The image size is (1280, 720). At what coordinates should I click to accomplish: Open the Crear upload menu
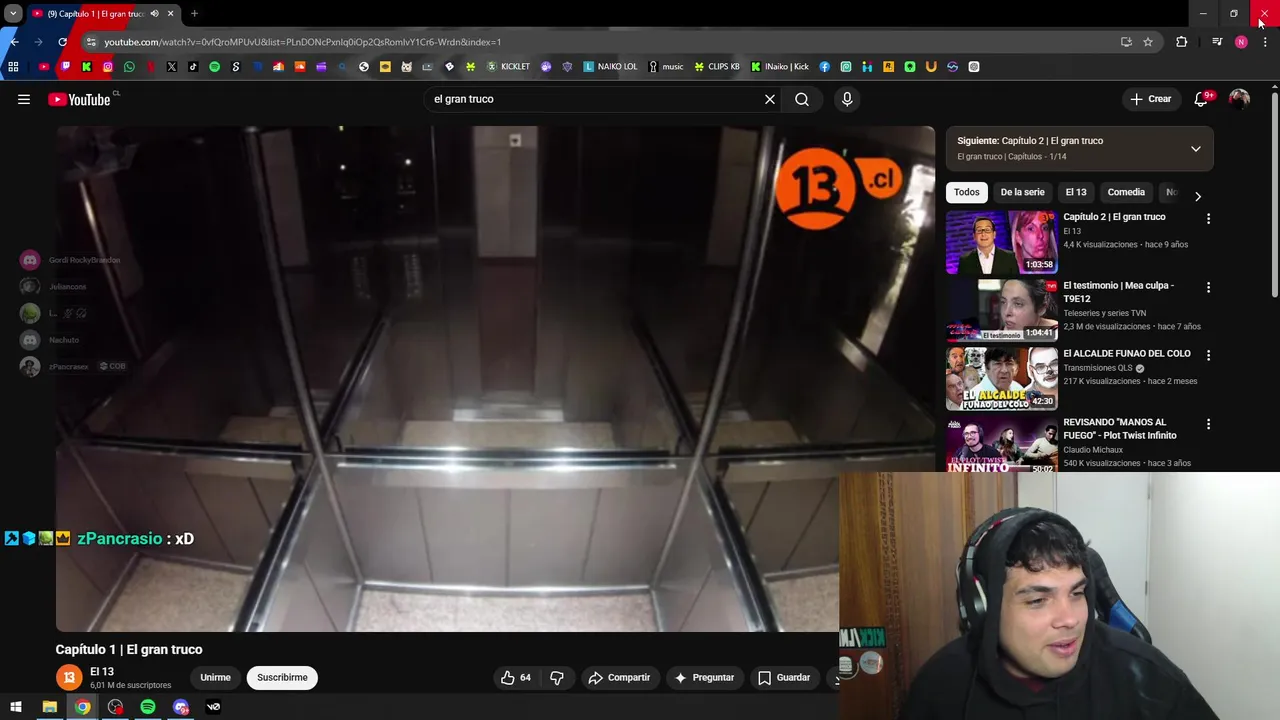1150,99
